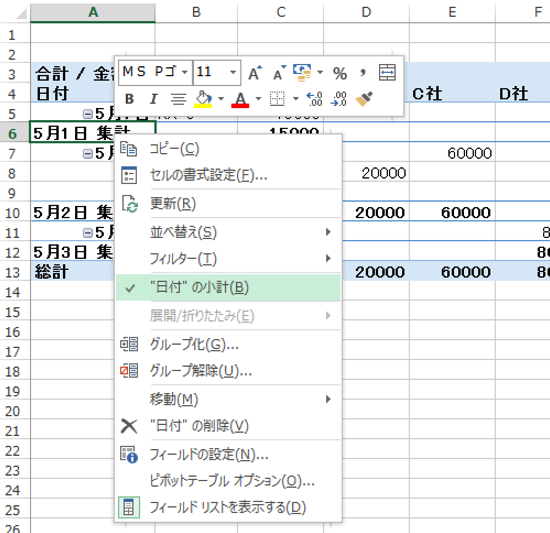The height and width of the screenshot is (533, 550).
Task: Click the 5月3日 集計 cell in row 12
Action: [73, 252]
